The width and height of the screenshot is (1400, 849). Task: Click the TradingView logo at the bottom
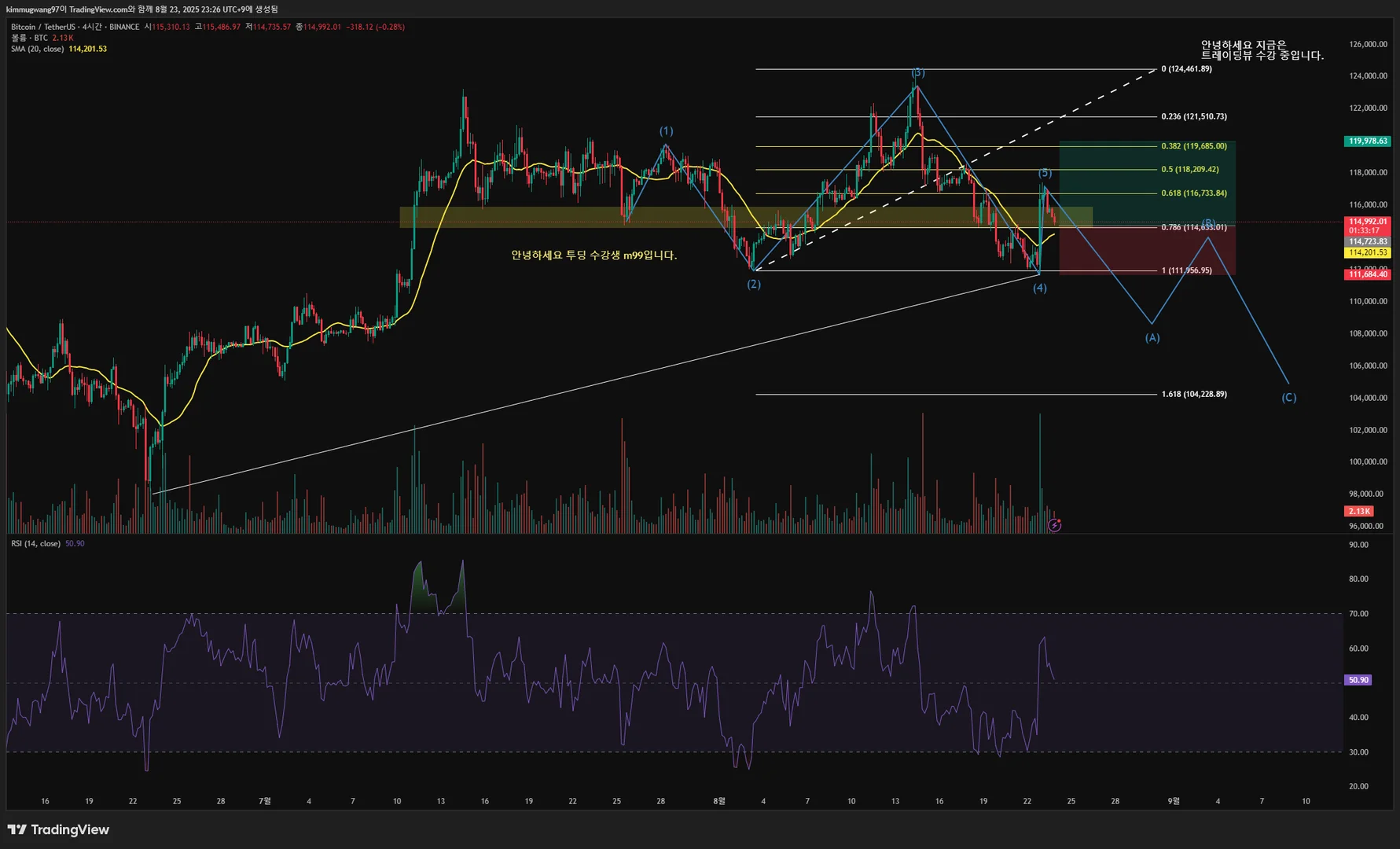coord(58,829)
